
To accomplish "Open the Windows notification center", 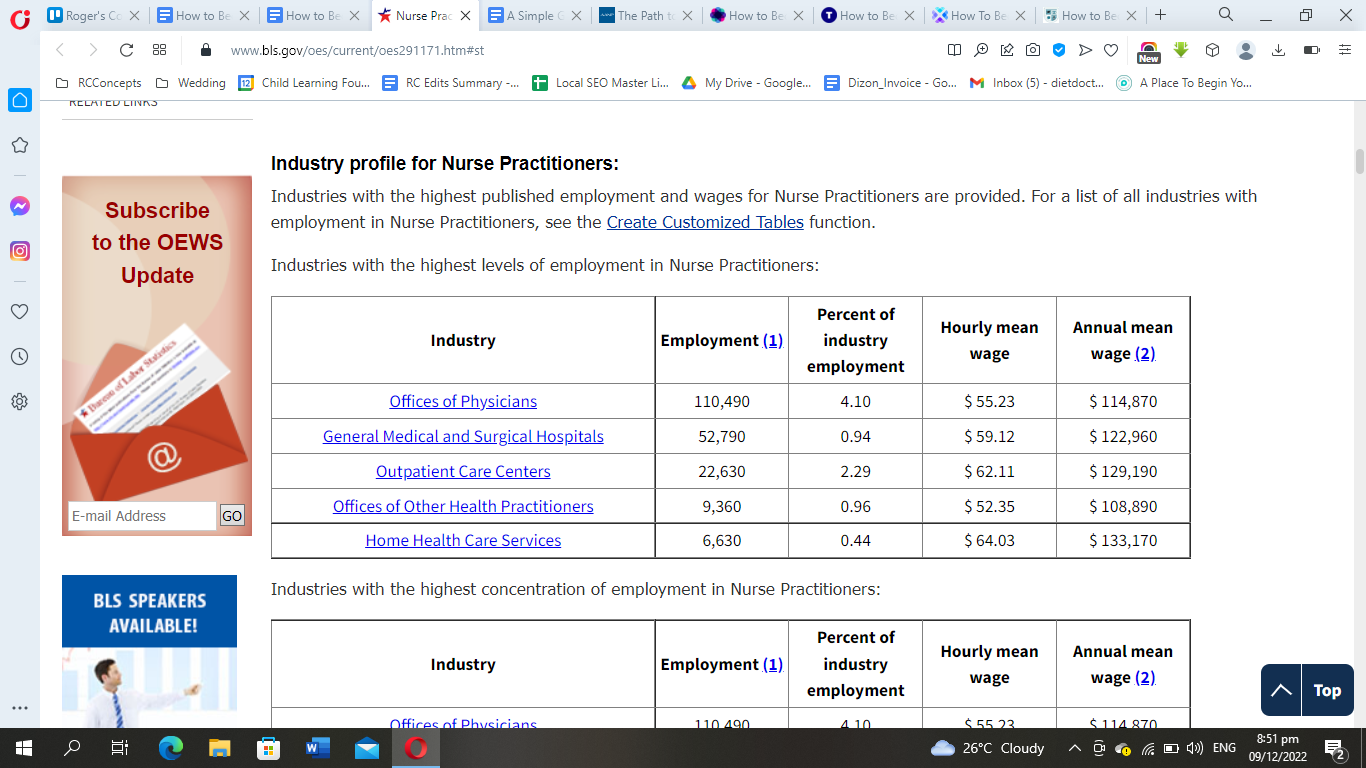I will pyautogui.click(x=1334, y=748).
